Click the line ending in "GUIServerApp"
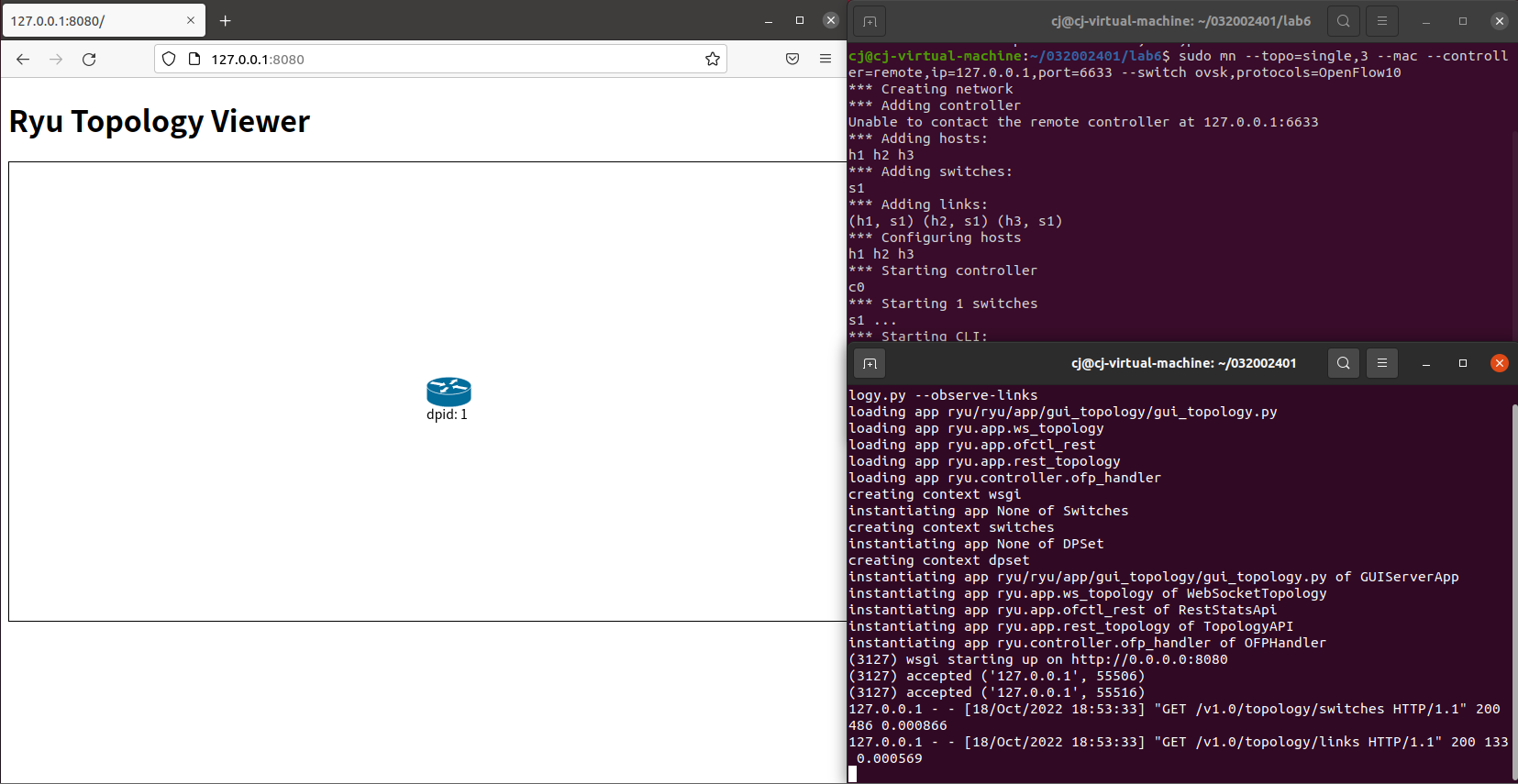Viewport: 1518px width, 784px height. [x=1154, y=577]
